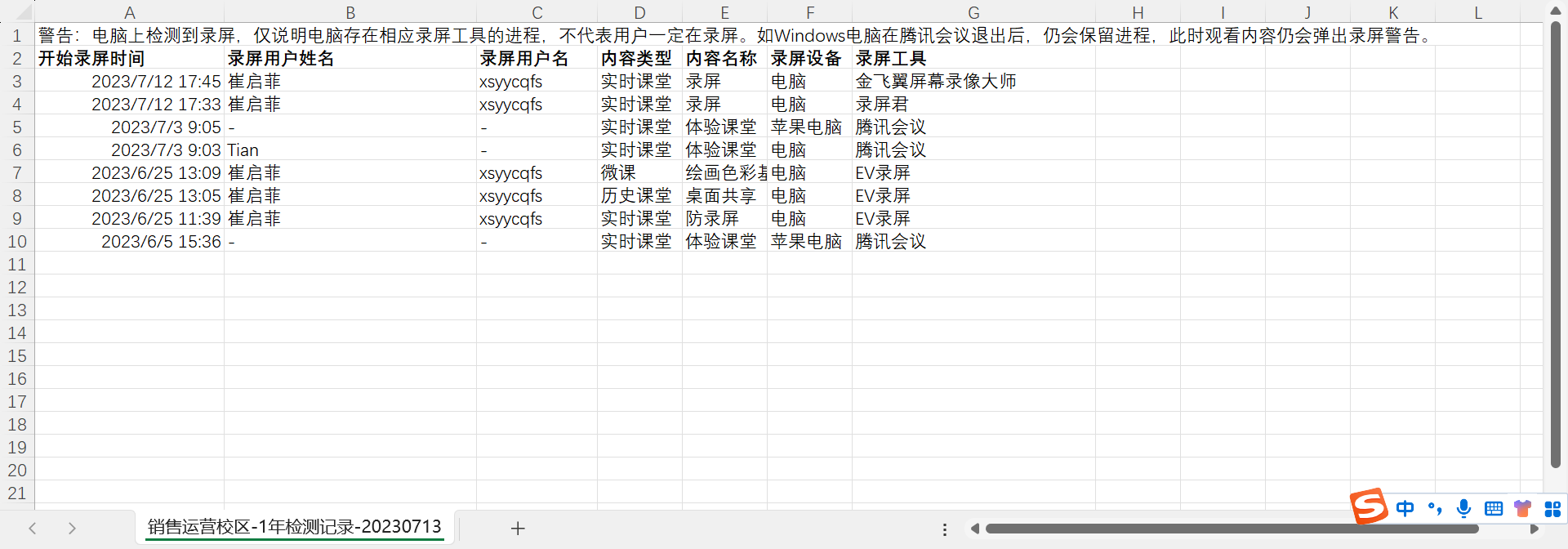The image size is (1568, 549).
Task: Select row 10 header
Action: [x=16, y=242]
